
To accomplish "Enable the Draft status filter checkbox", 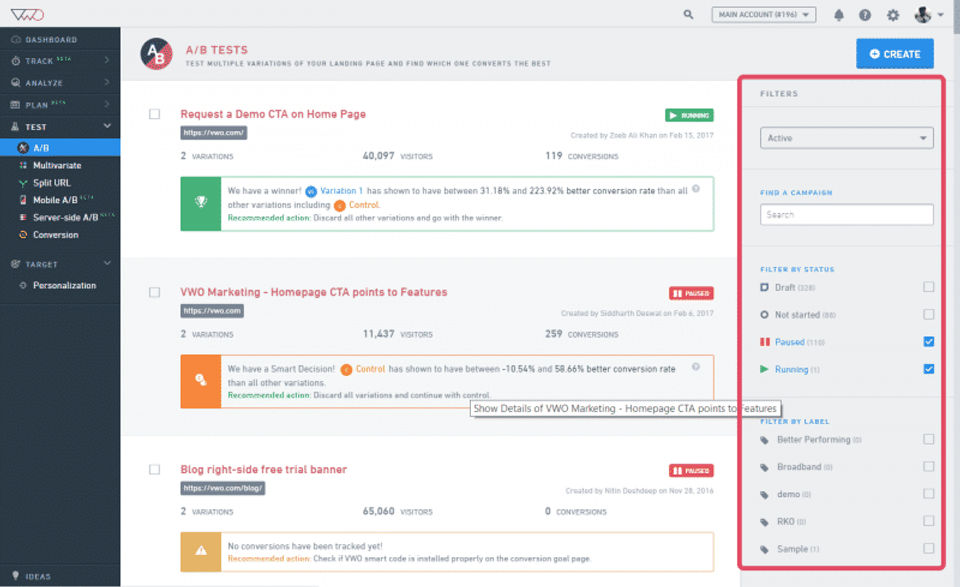I will tap(929, 287).
